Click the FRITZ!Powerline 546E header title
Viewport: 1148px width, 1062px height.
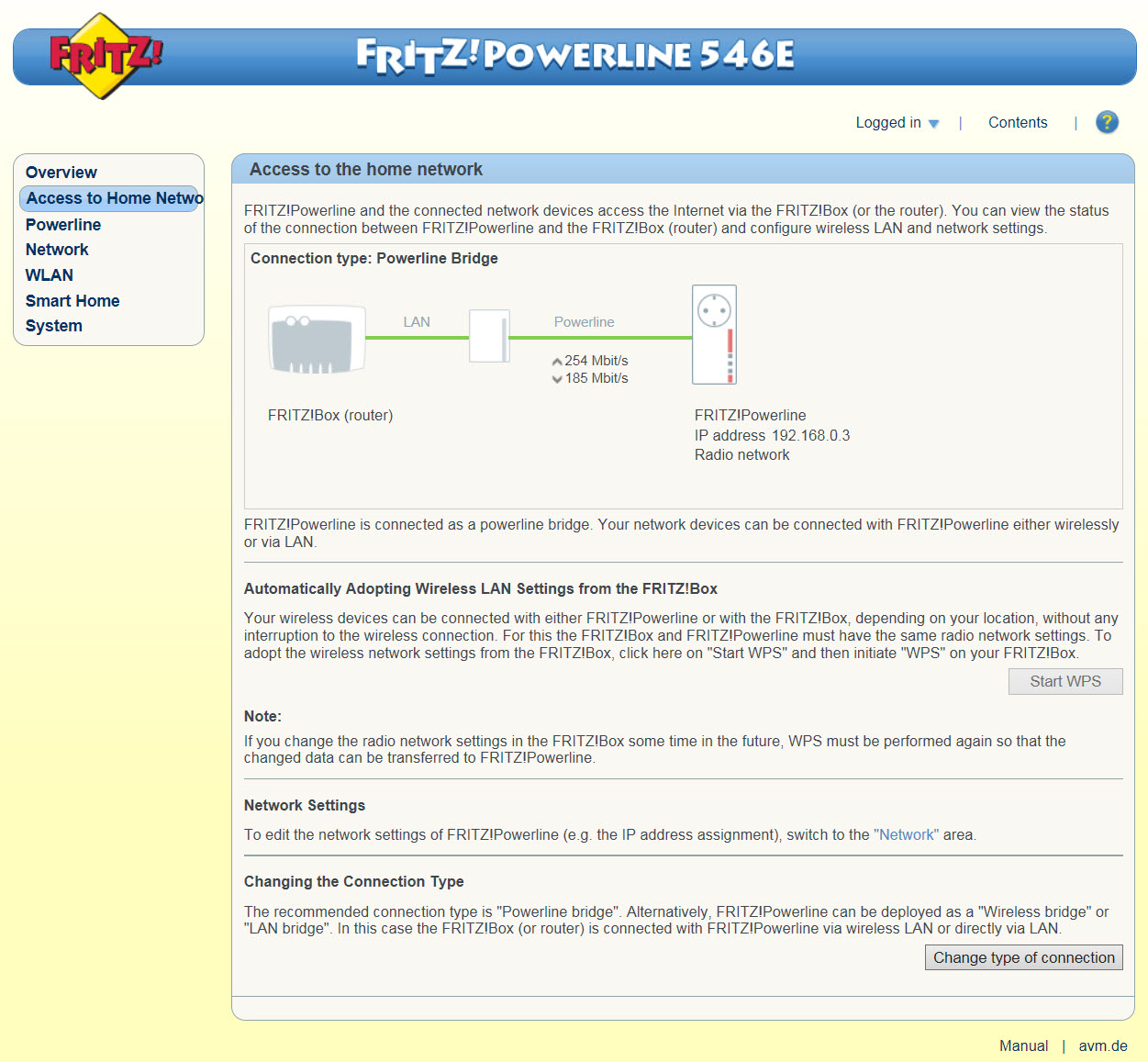tap(575, 55)
